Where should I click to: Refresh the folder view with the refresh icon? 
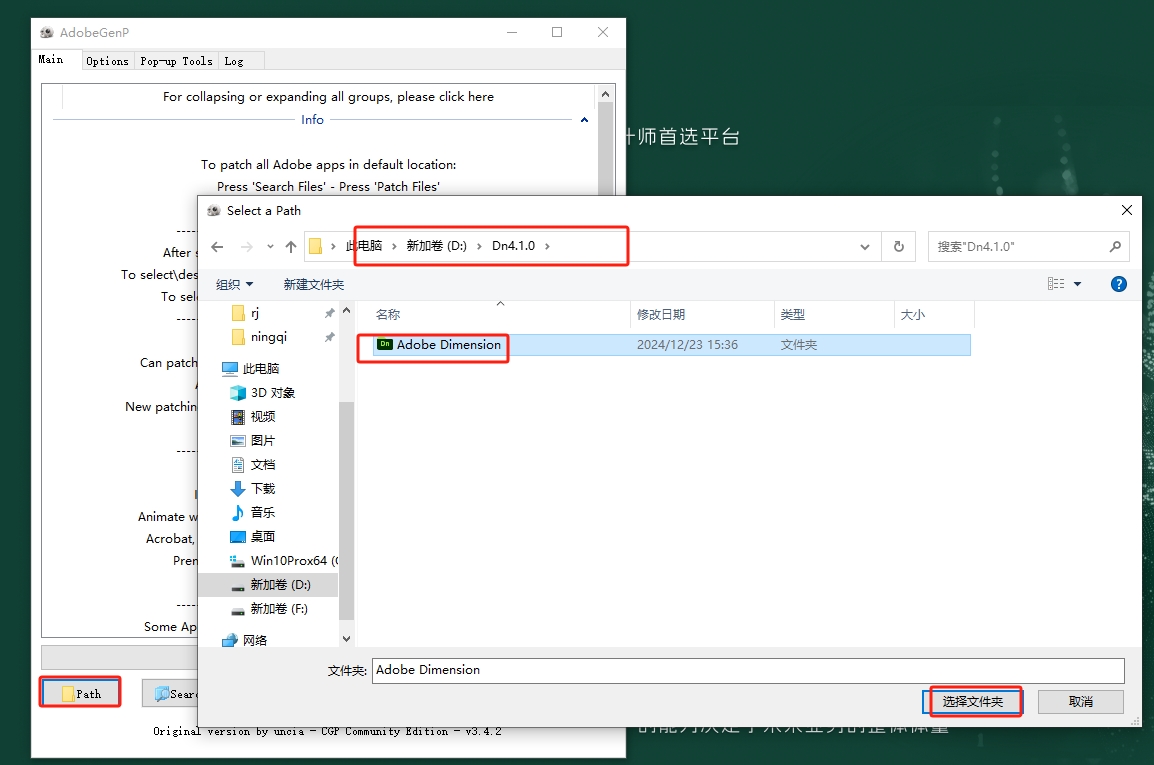(x=897, y=246)
